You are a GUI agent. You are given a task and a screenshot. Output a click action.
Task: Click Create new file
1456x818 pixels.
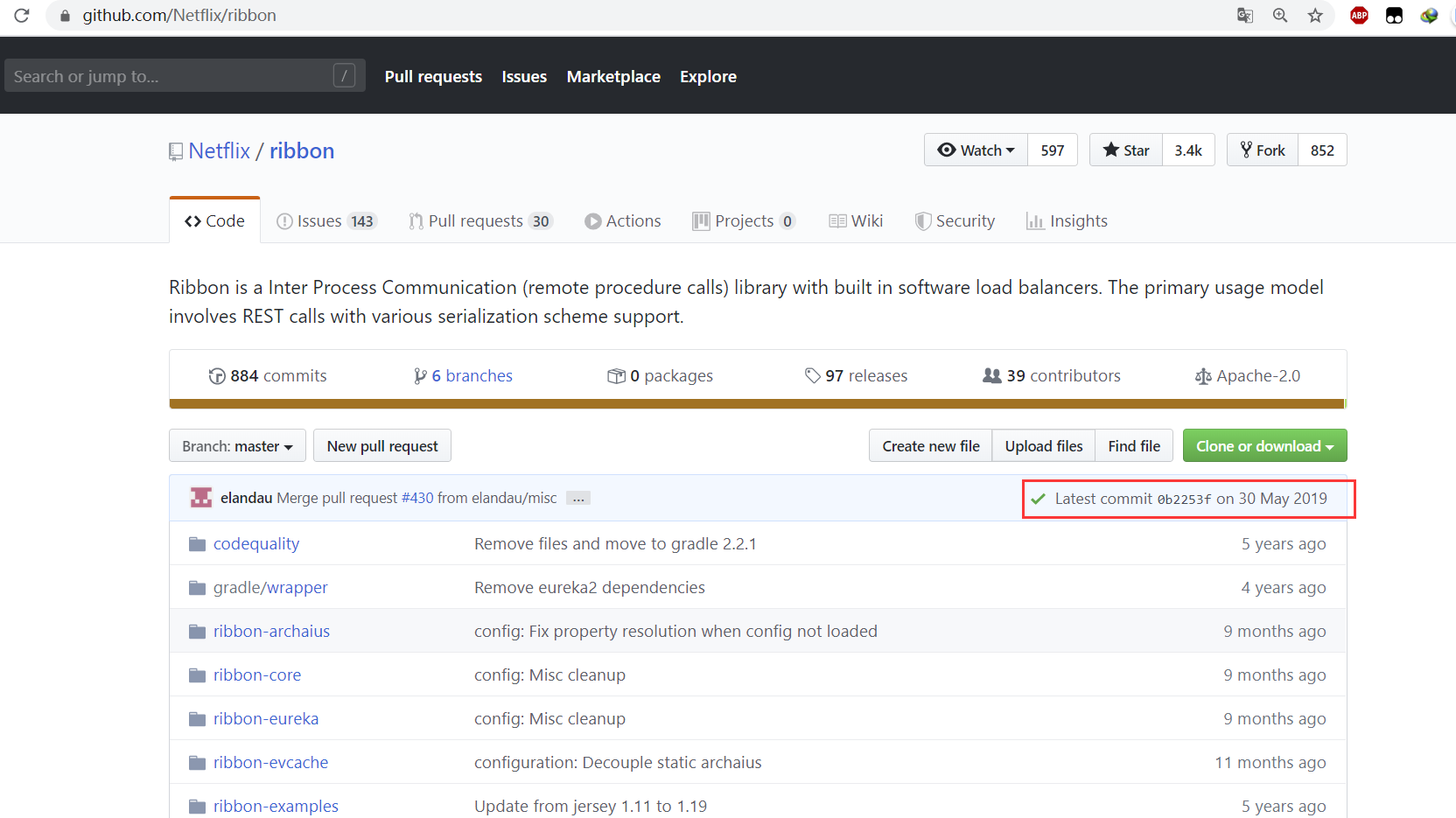pyautogui.click(x=931, y=445)
